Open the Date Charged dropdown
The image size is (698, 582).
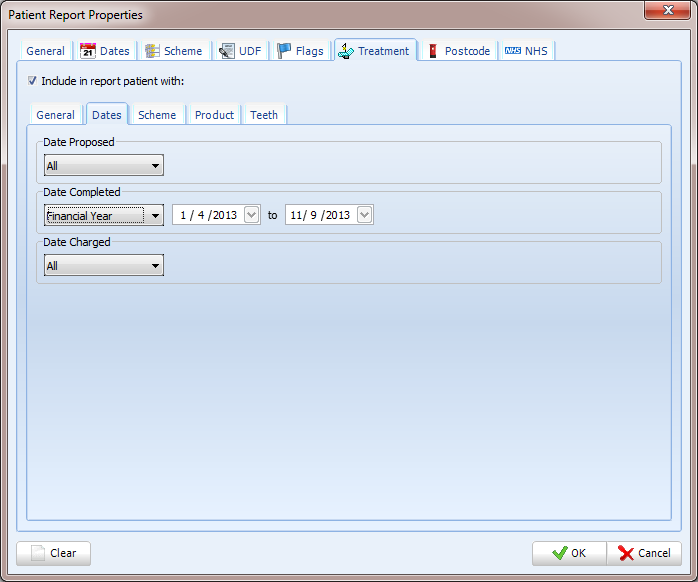104,265
